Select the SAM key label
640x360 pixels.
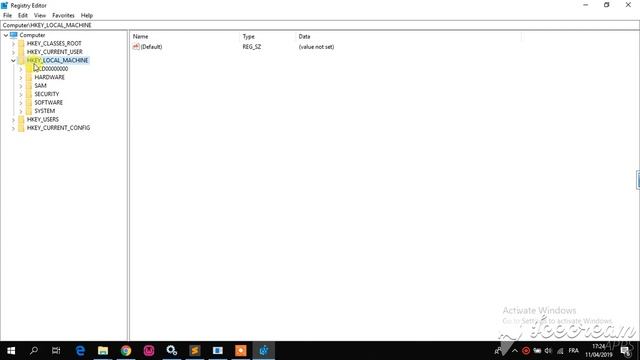coord(40,86)
